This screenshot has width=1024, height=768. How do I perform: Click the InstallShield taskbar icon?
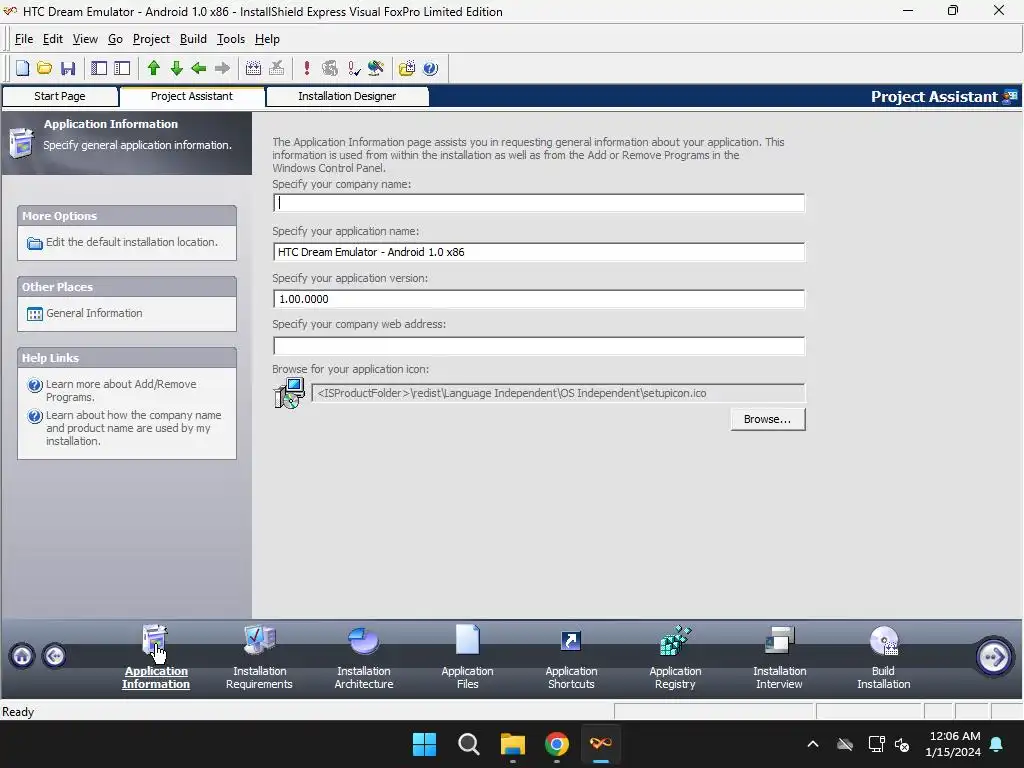(x=601, y=744)
